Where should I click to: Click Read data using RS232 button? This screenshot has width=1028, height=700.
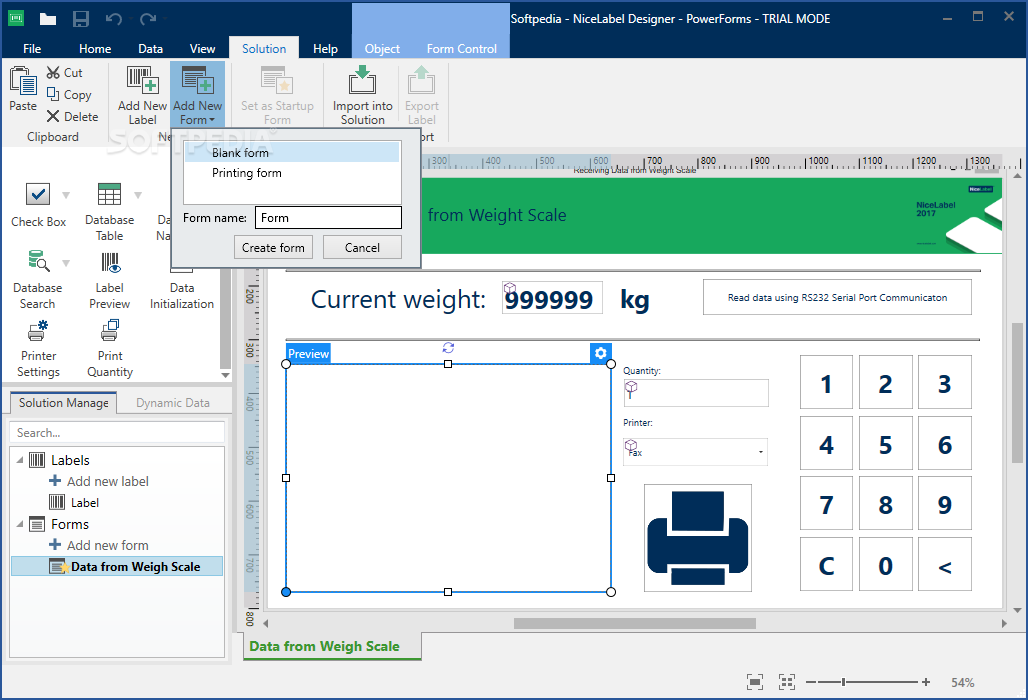pos(837,298)
